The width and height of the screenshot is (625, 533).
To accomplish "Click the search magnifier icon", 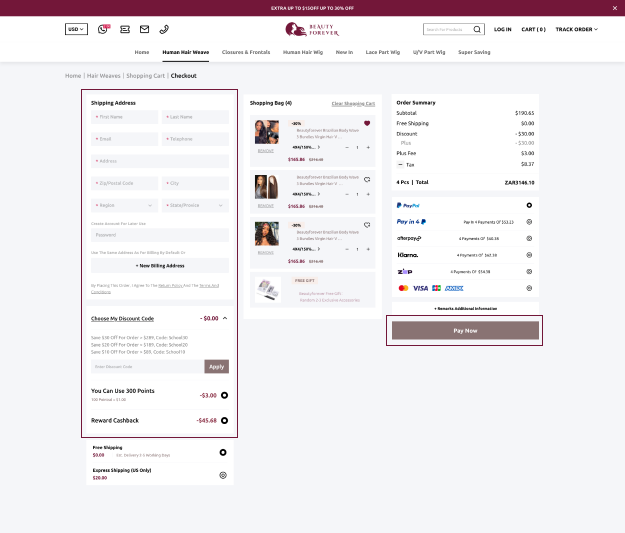I will [x=477, y=30].
